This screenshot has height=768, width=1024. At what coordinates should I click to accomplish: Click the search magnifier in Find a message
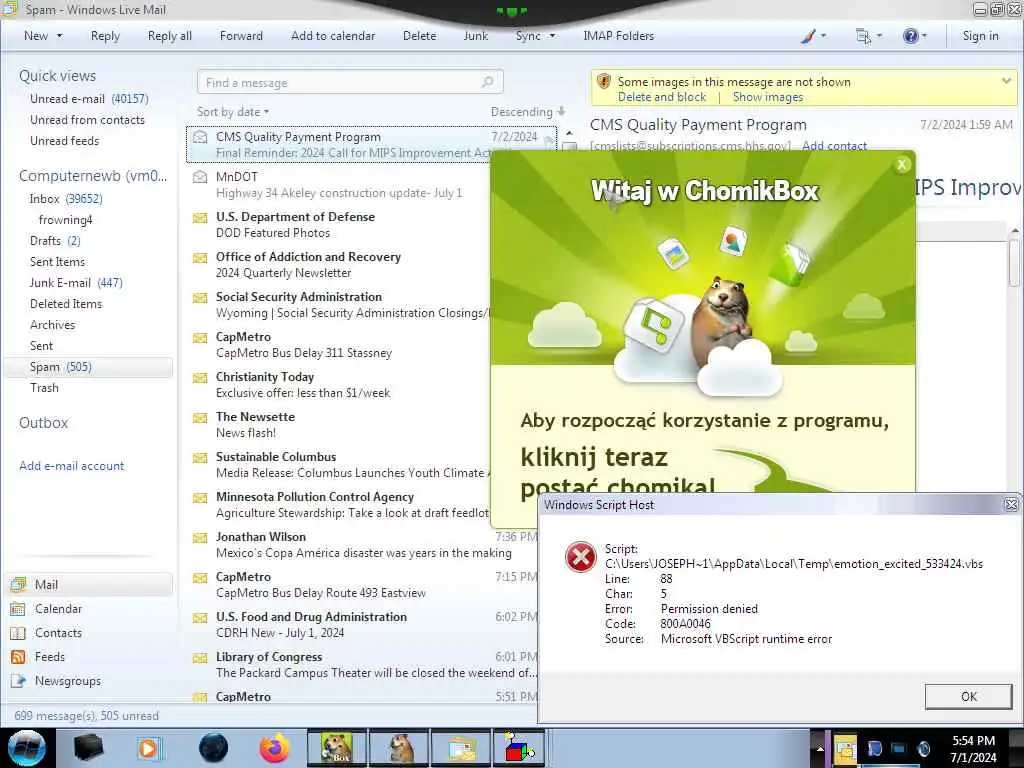coord(487,82)
